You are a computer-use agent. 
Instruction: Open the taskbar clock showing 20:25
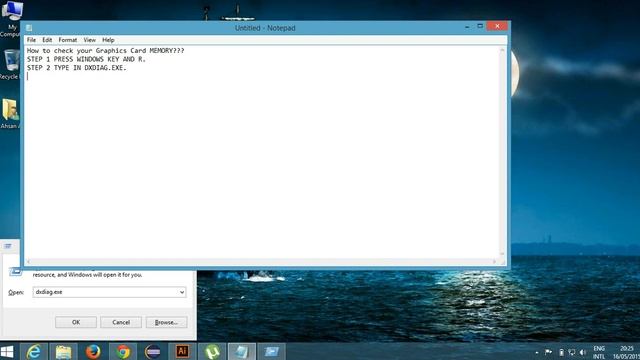click(627, 352)
